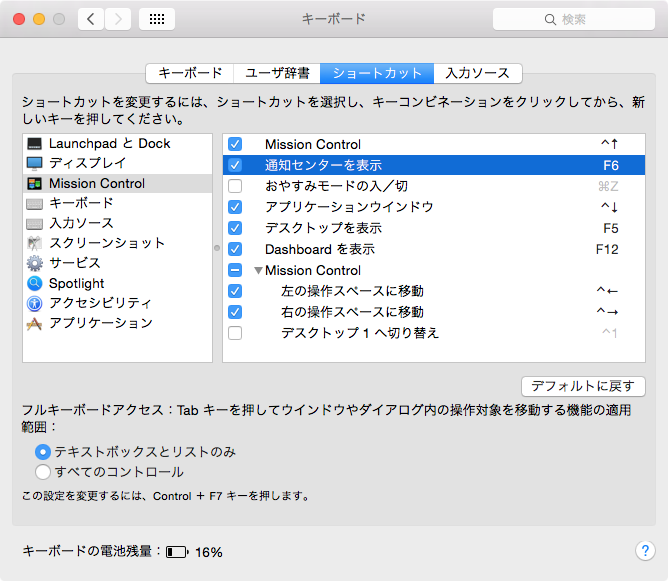Switch to the 入力ソース tab
The height and width of the screenshot is (581, 668).
click(478, 73)
